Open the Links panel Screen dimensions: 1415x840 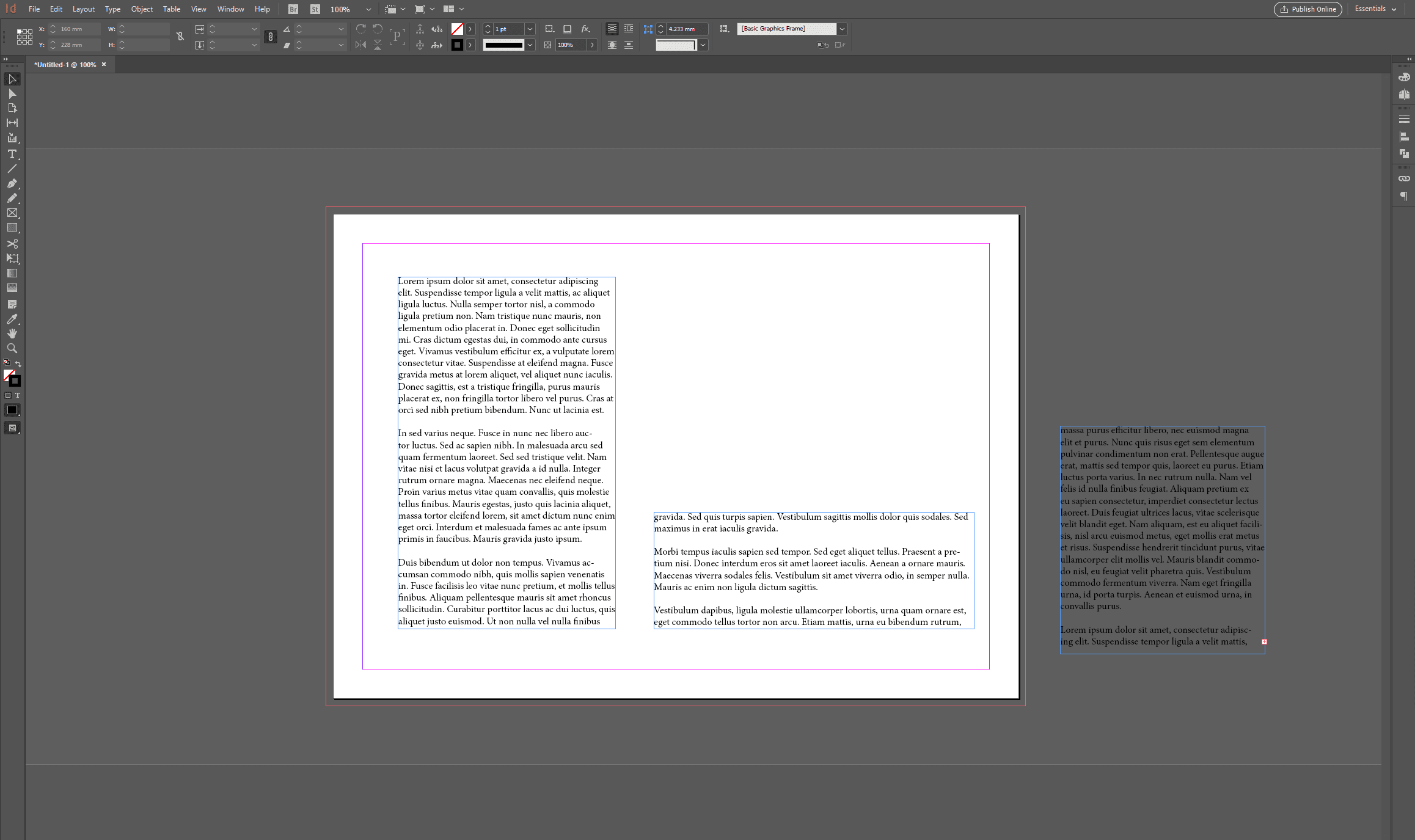1403,178
